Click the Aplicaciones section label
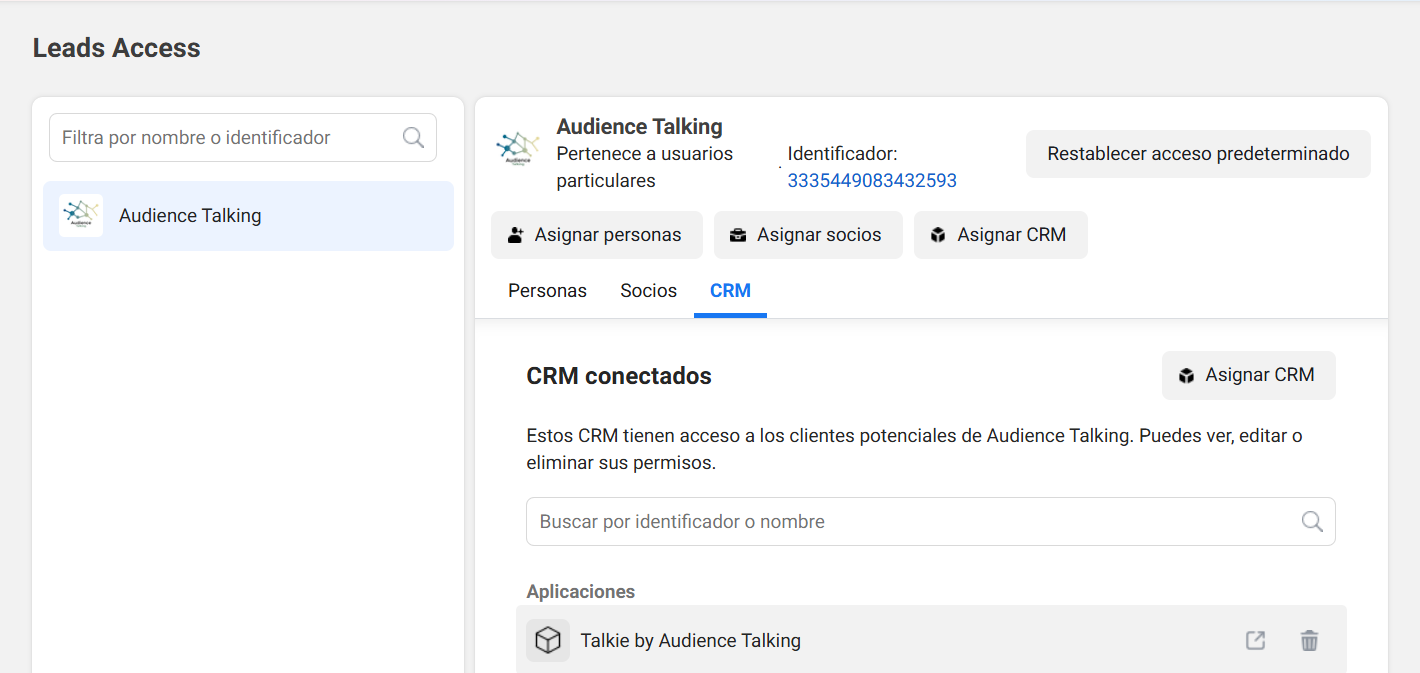Viewport: 1420px width, 673px height. [581, 592]
